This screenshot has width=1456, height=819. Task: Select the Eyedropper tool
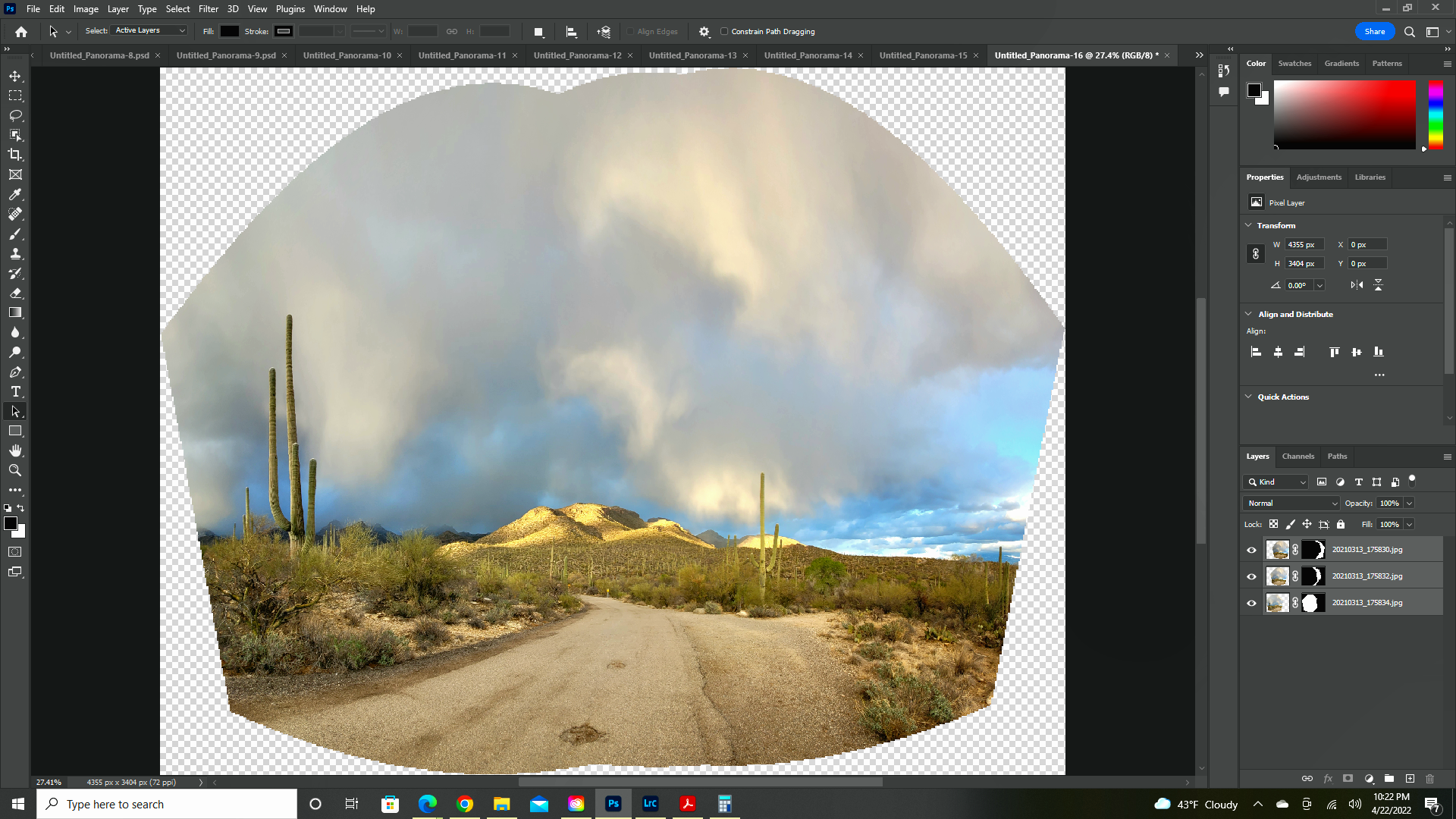[x=15, y=194]
